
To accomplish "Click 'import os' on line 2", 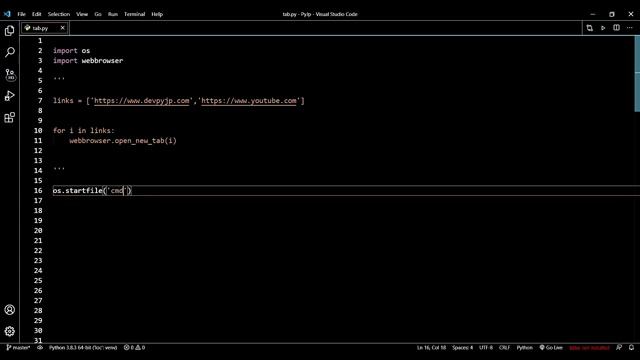I will tap(71, 51).
